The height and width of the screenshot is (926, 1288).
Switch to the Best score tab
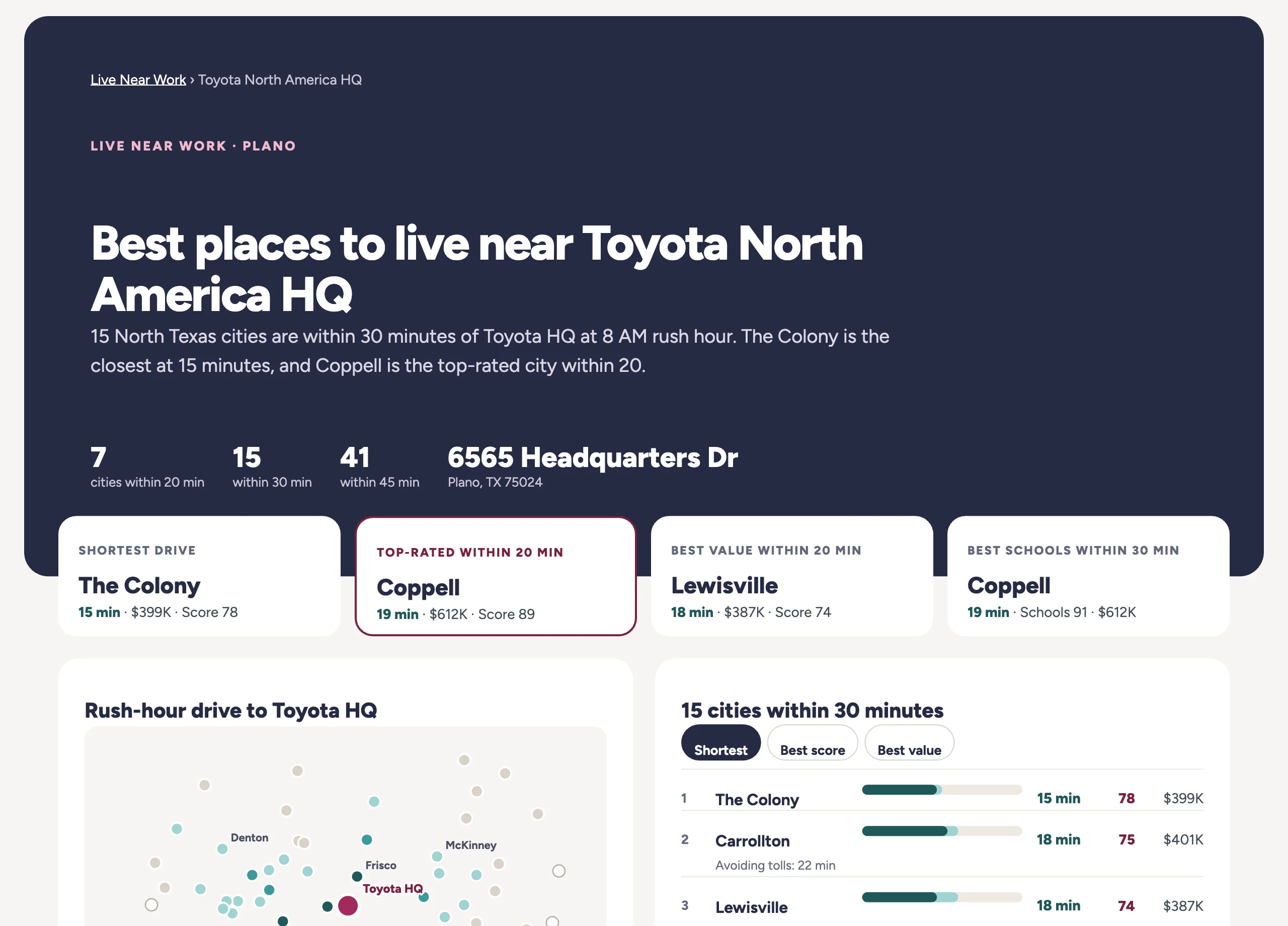pos(812,743)
